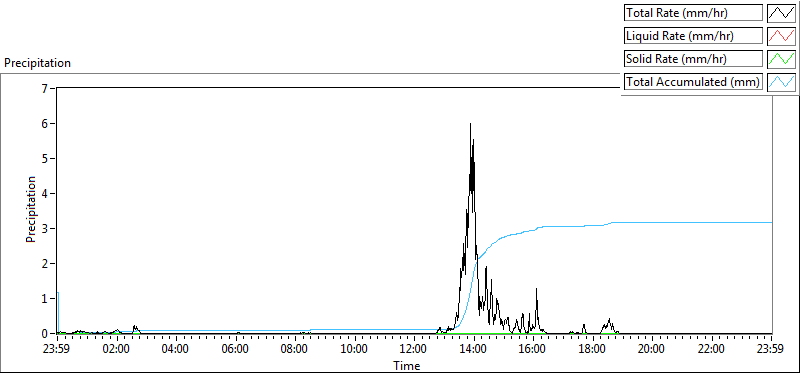Click the Total Rate black line icon
The width and height of the screenshot is (800, 373).
coord(781,13)
